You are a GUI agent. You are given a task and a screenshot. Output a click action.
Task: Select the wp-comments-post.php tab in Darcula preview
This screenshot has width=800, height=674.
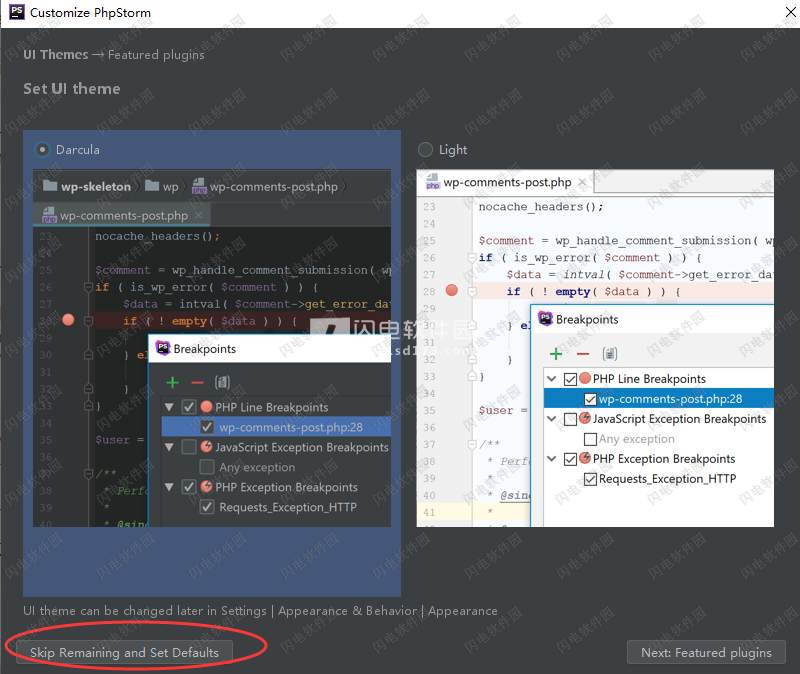click(x=122, y=215)
